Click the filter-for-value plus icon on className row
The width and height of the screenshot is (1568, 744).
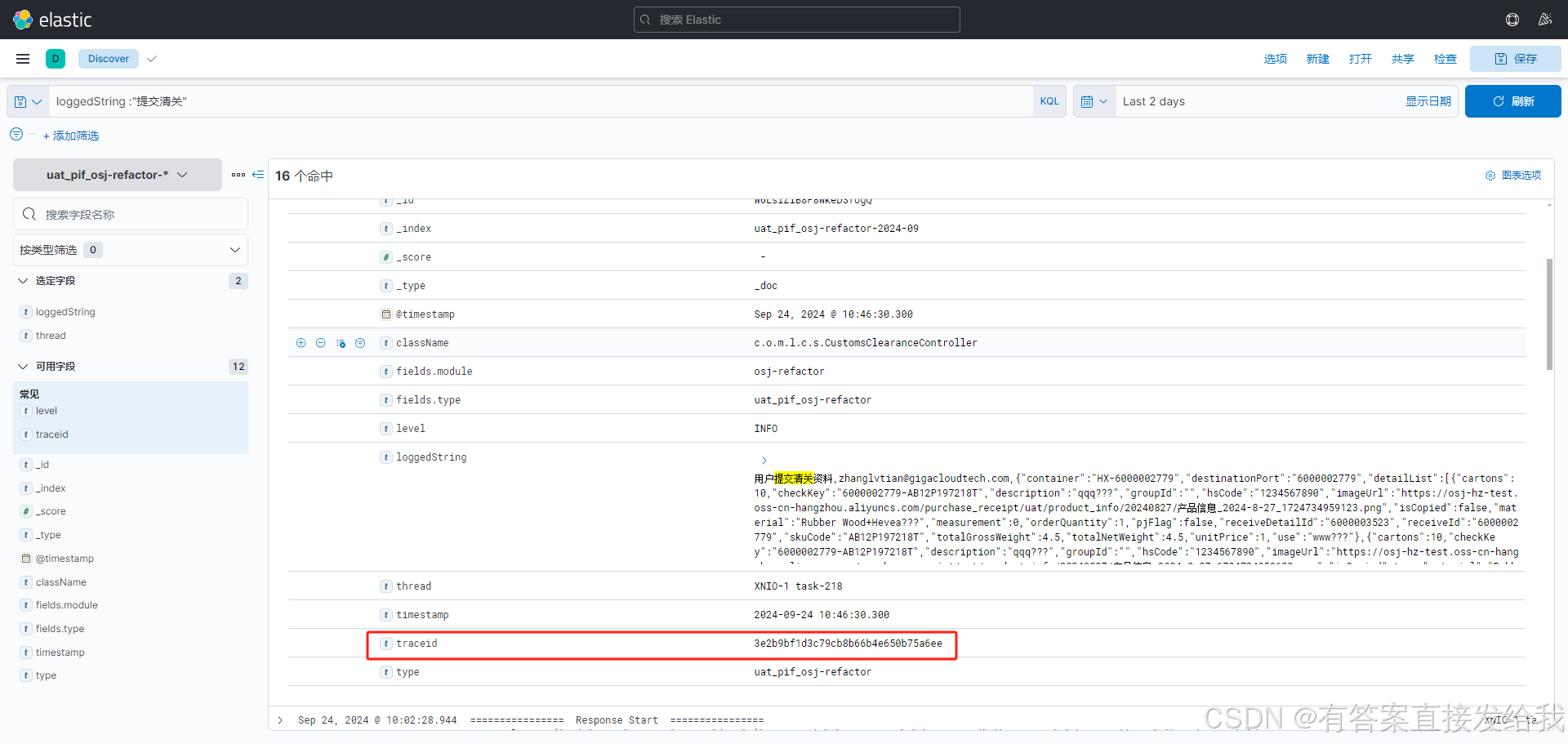301,343
